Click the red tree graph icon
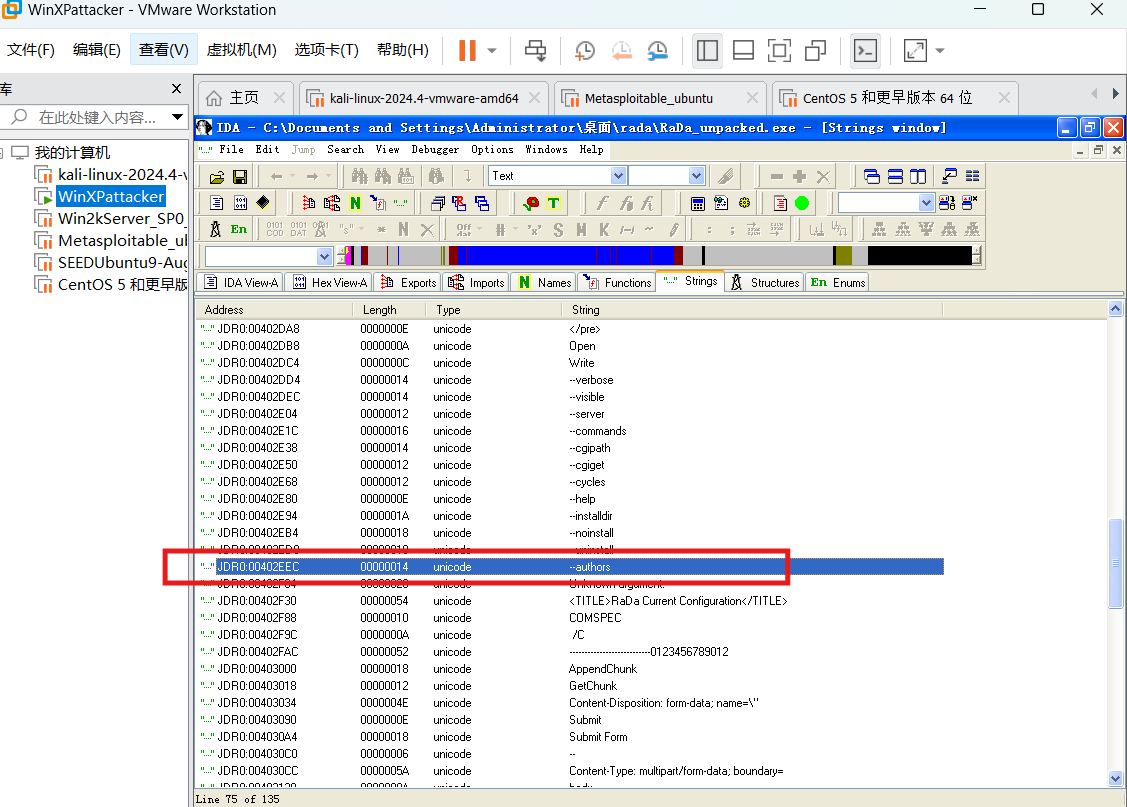This screenshot has width=1127, height=807. click(308, 203)
